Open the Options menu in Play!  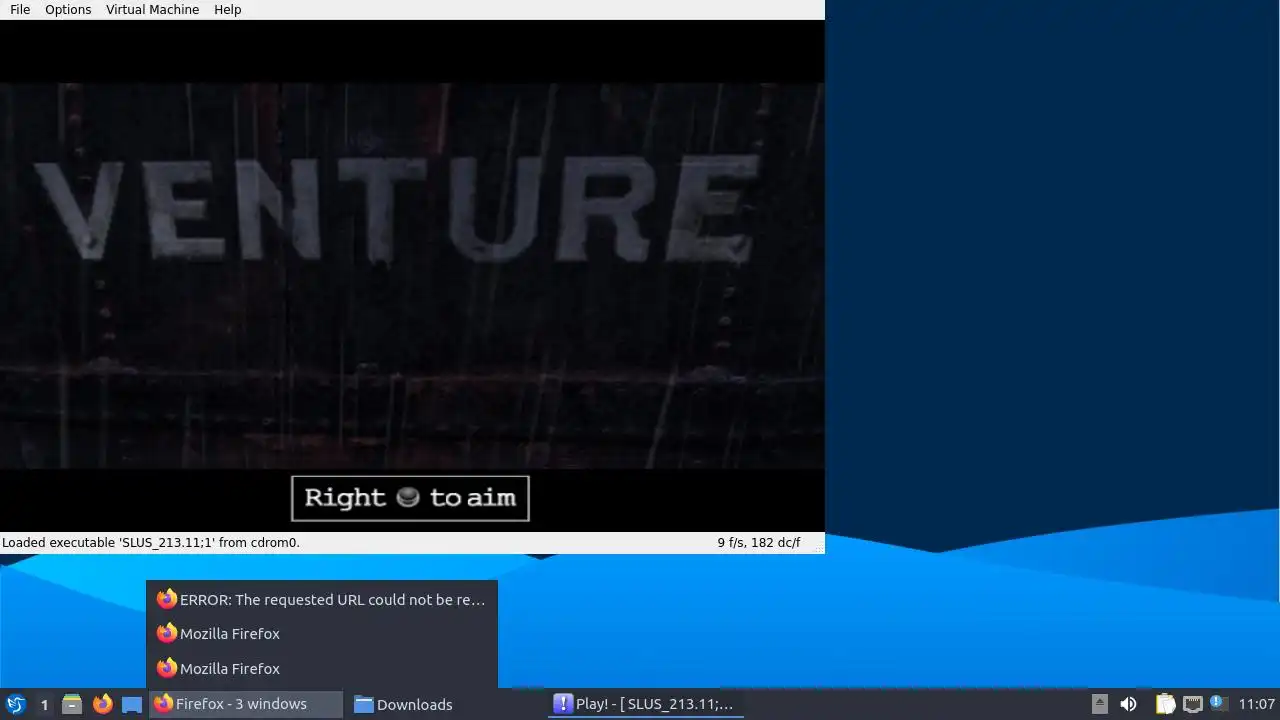(x=68, y=9)
